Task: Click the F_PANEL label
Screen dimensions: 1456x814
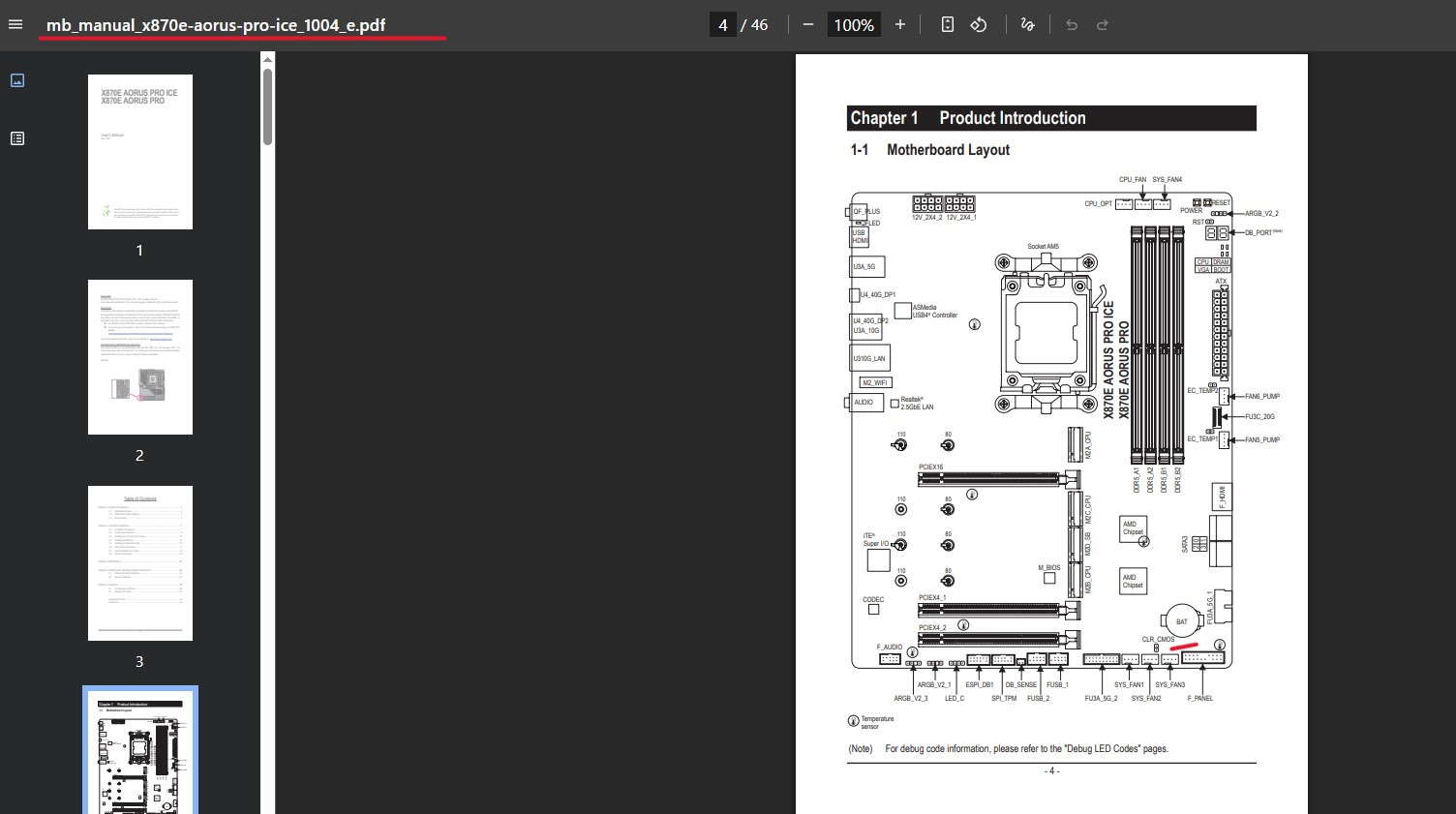Action: coord(1200,699)
